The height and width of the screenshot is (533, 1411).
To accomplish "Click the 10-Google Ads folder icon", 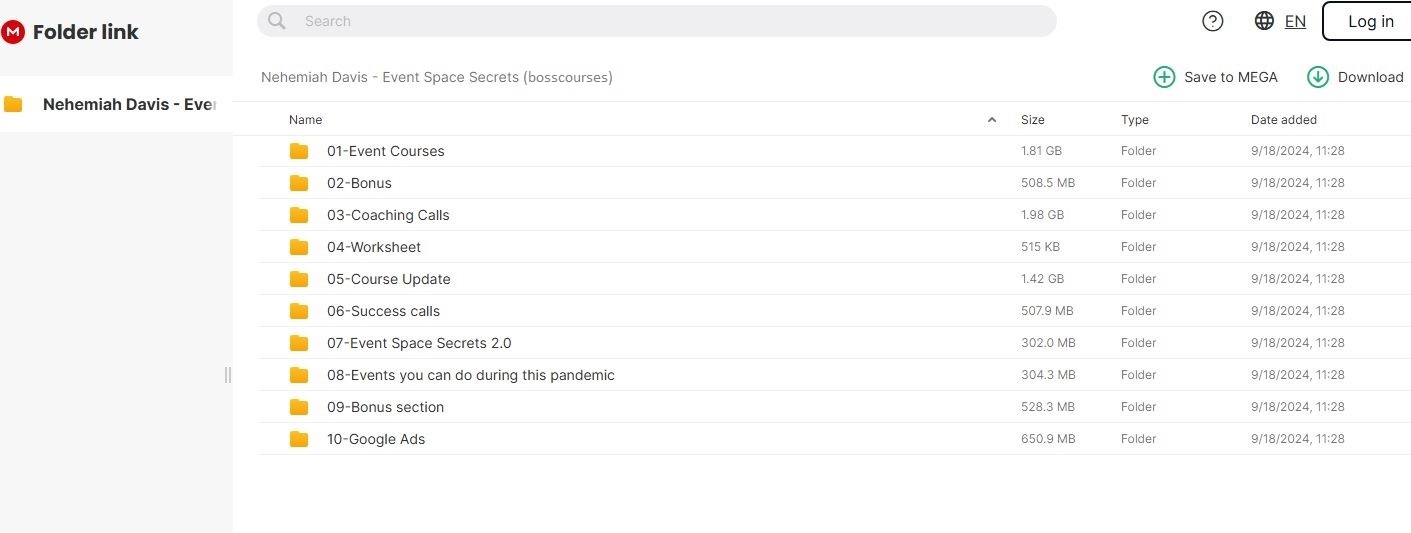I will [x=299, y=439].
